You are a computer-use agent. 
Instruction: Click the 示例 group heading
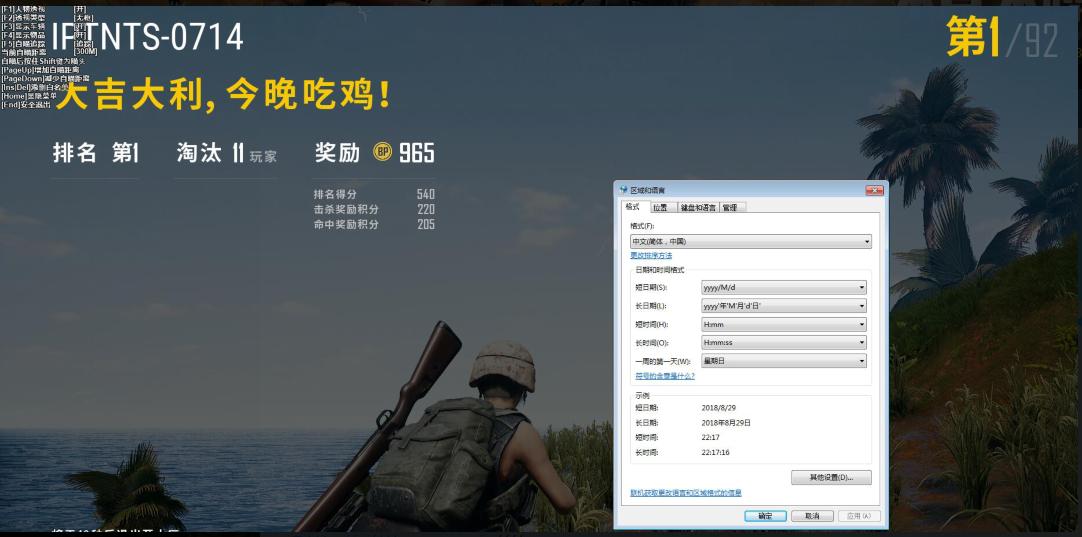(x=642, y=396)
